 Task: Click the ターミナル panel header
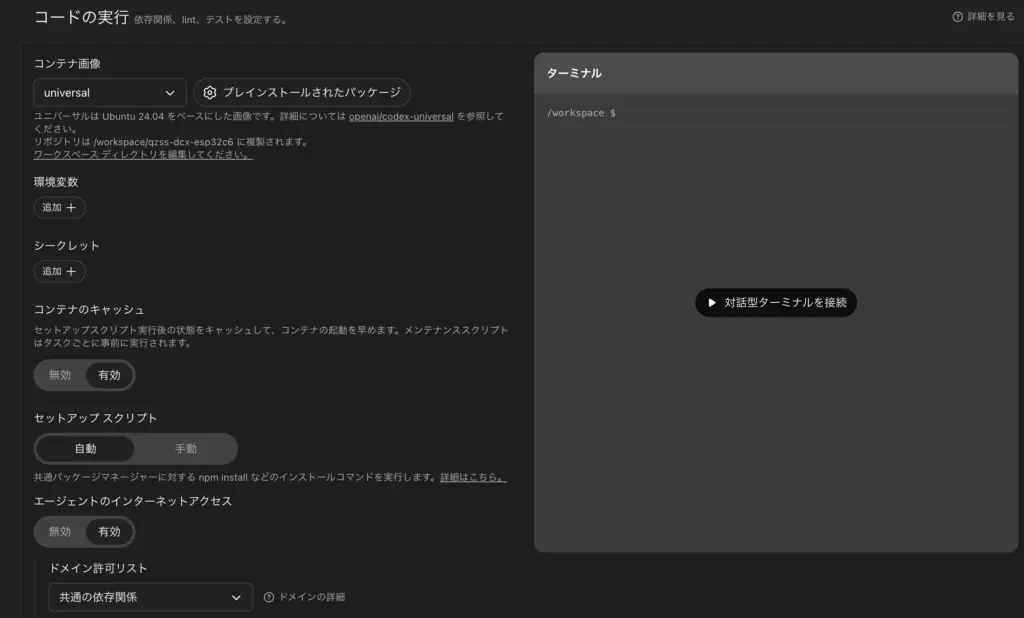[776, 73]
